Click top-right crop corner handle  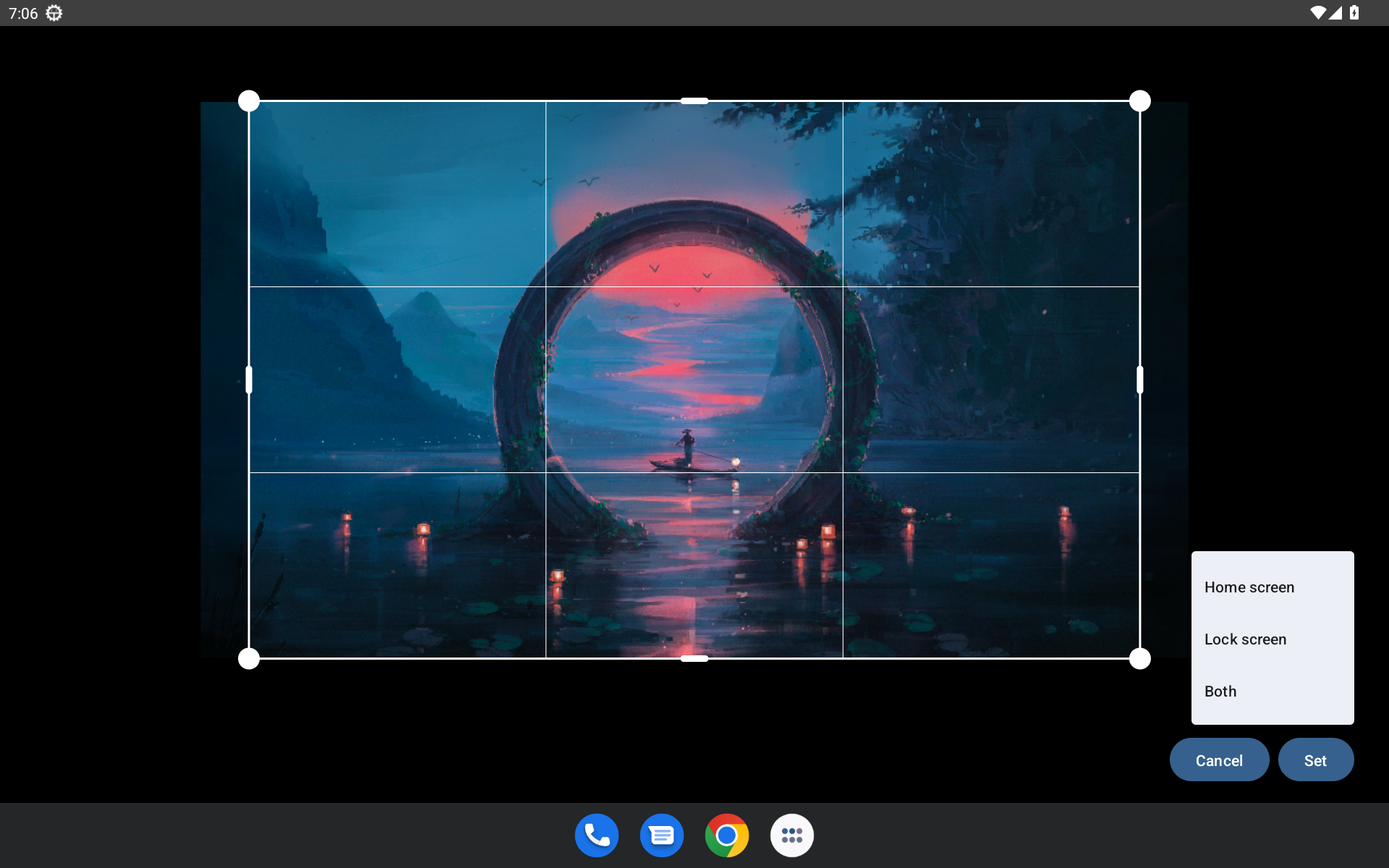click(1140, 101)
